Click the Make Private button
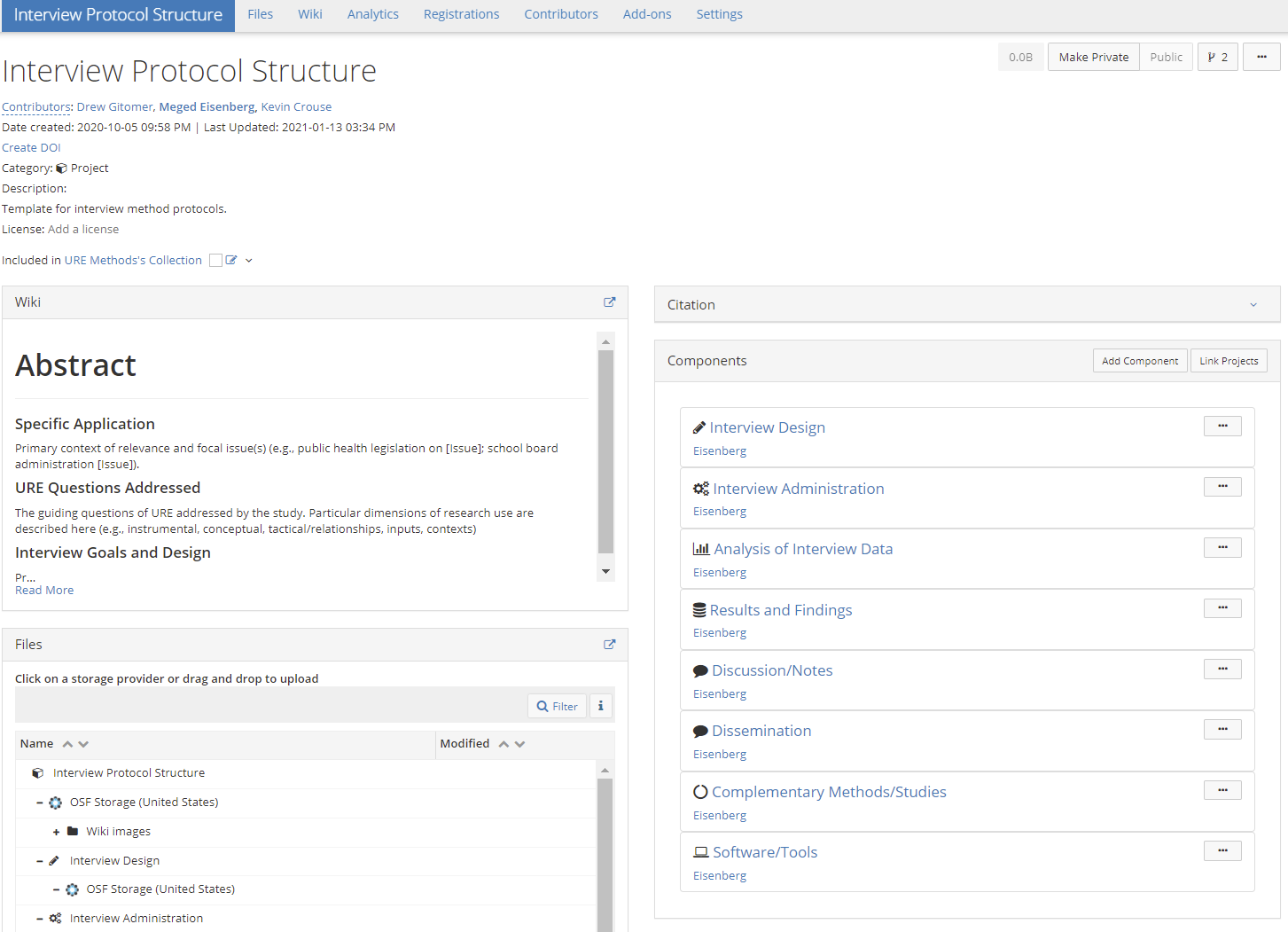The image size is (1288, 932). (1094, 57)
